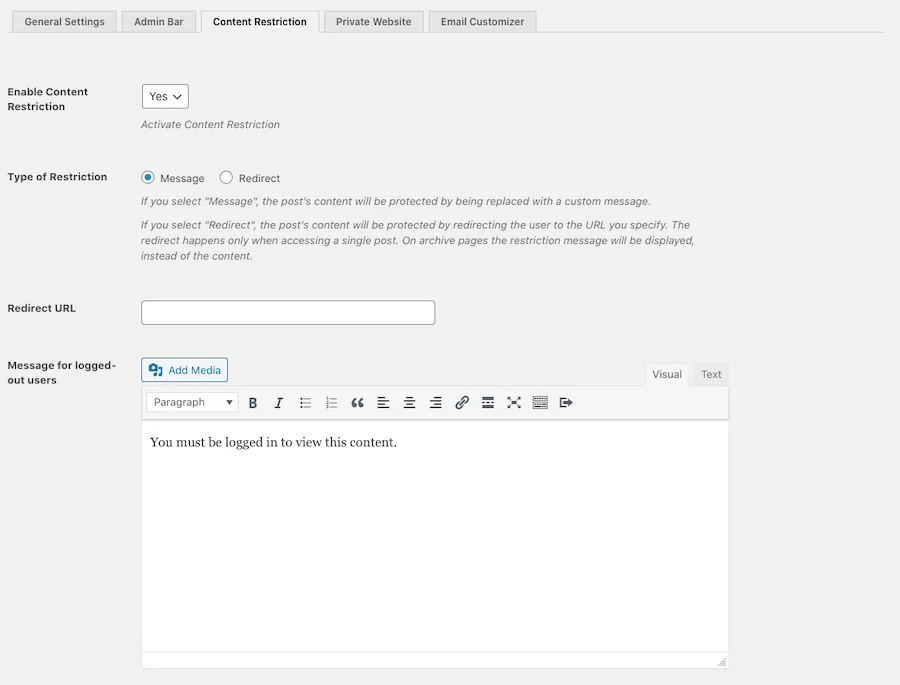900x685 pixels.
Task: Select the Redirect restriction type
Action: [x=226, y=177]
